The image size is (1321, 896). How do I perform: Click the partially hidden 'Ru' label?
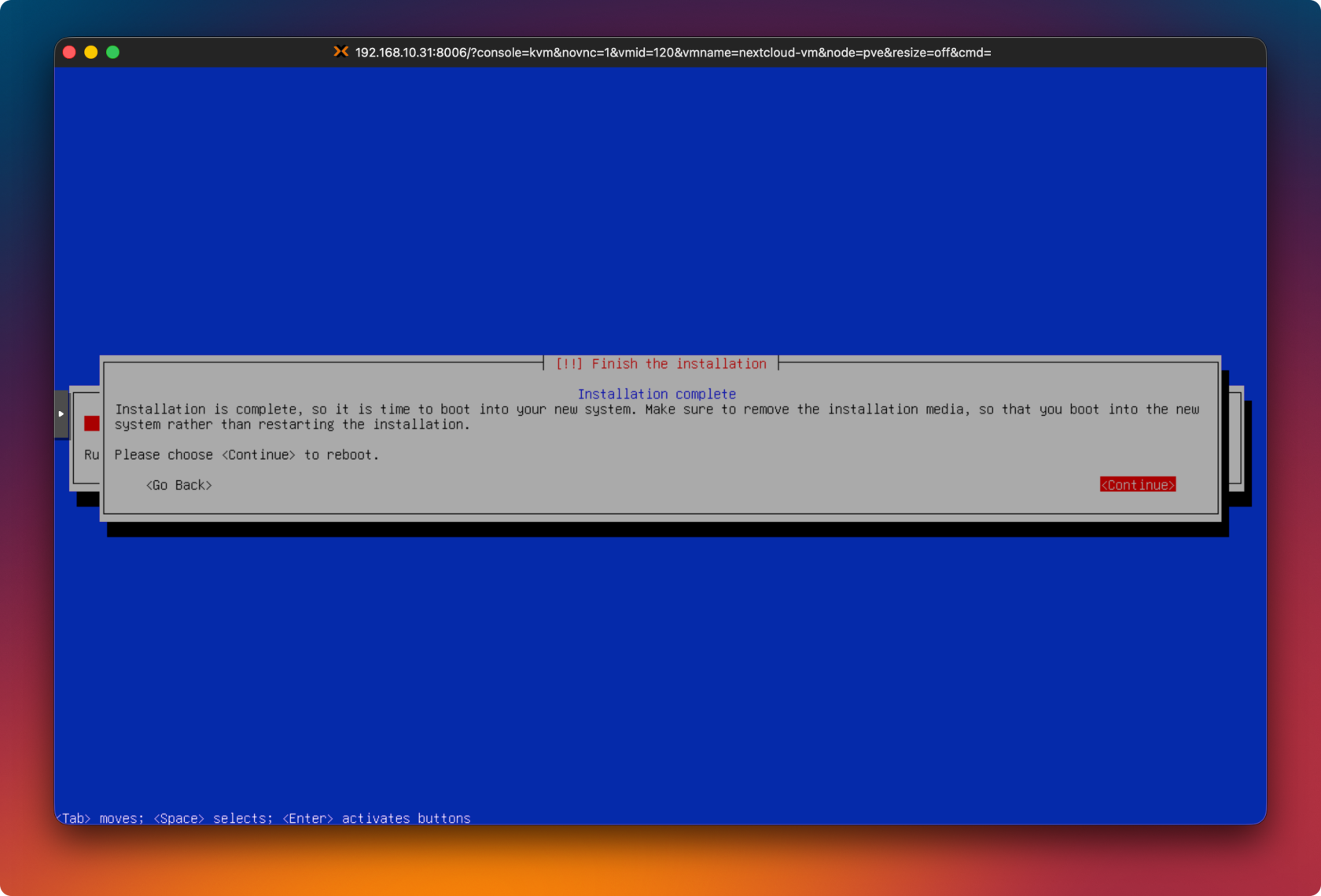(91, 455)
